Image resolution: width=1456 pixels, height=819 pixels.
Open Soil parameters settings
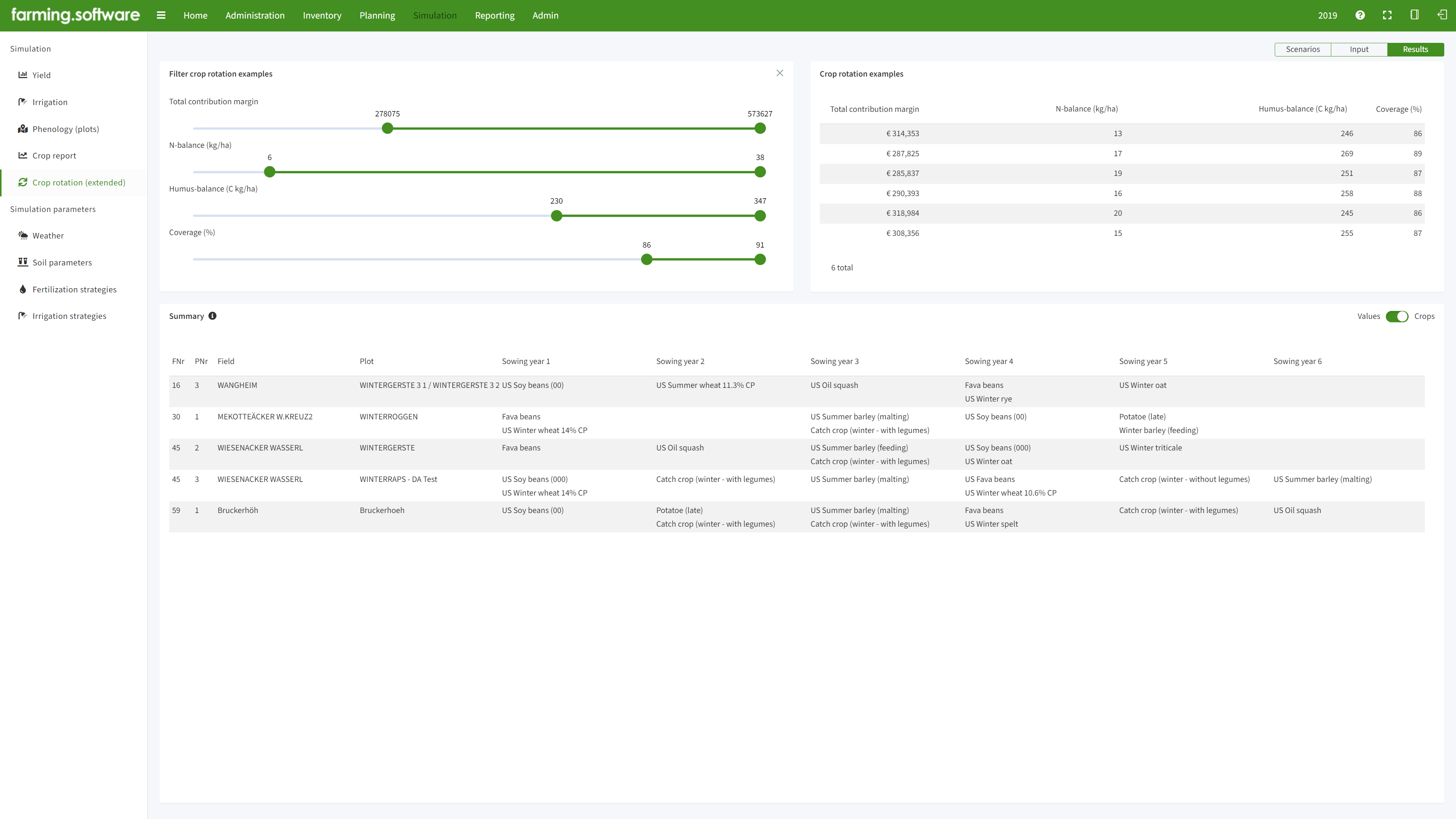[x=62, y=262]
